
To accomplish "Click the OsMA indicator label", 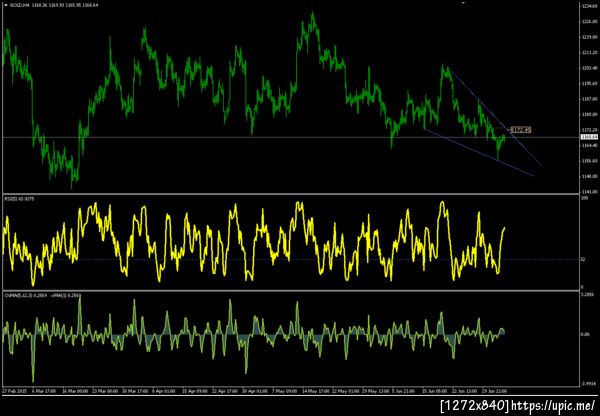I will 42,295.
